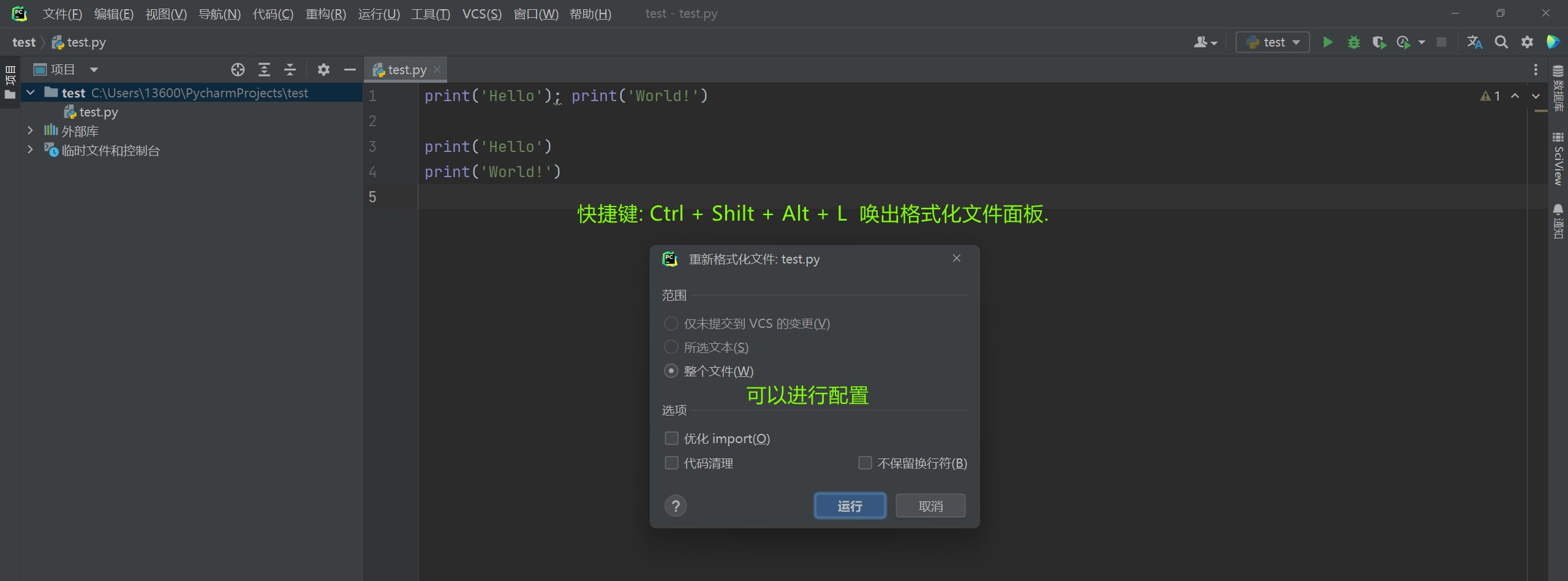Open IDE settings via the gear icon
Viewport: 1568px width, 581px height.
click(x=1528, y=42)
